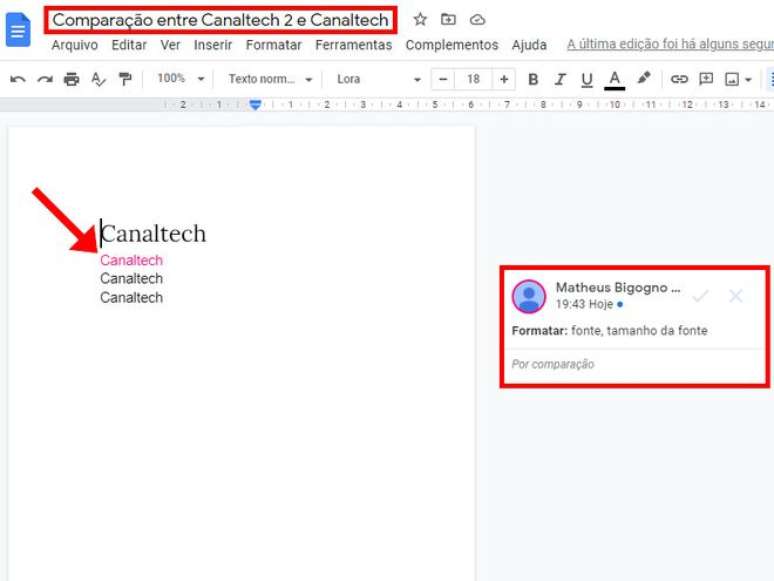The width and height of the screenshot is (774, 581).
Task: Move document to a folder icon
Action: coord(448,19)
